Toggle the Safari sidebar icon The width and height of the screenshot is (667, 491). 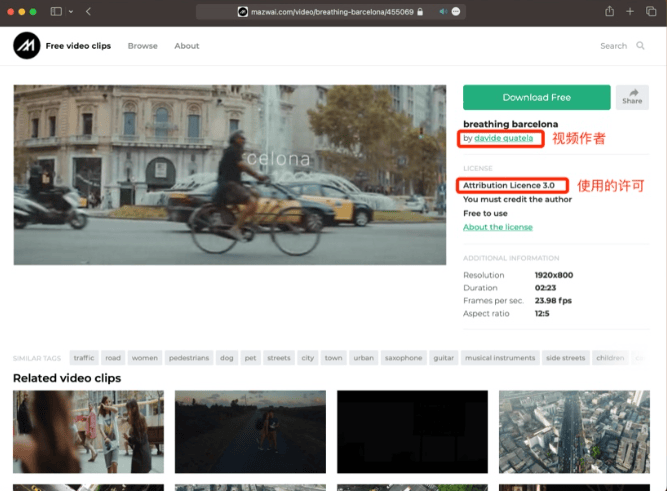(56, 11)
